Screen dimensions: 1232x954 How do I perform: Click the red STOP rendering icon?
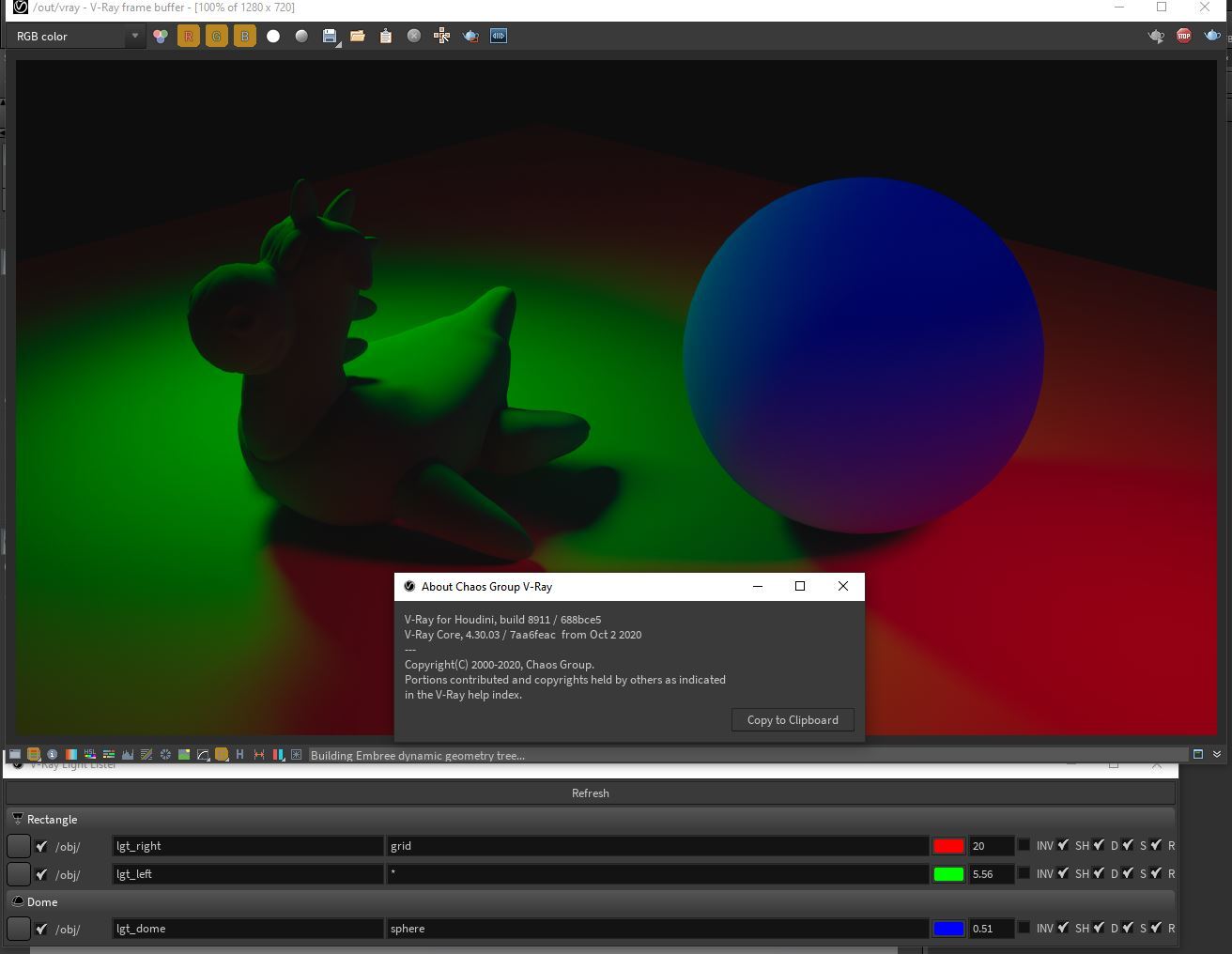(1184, 36)
